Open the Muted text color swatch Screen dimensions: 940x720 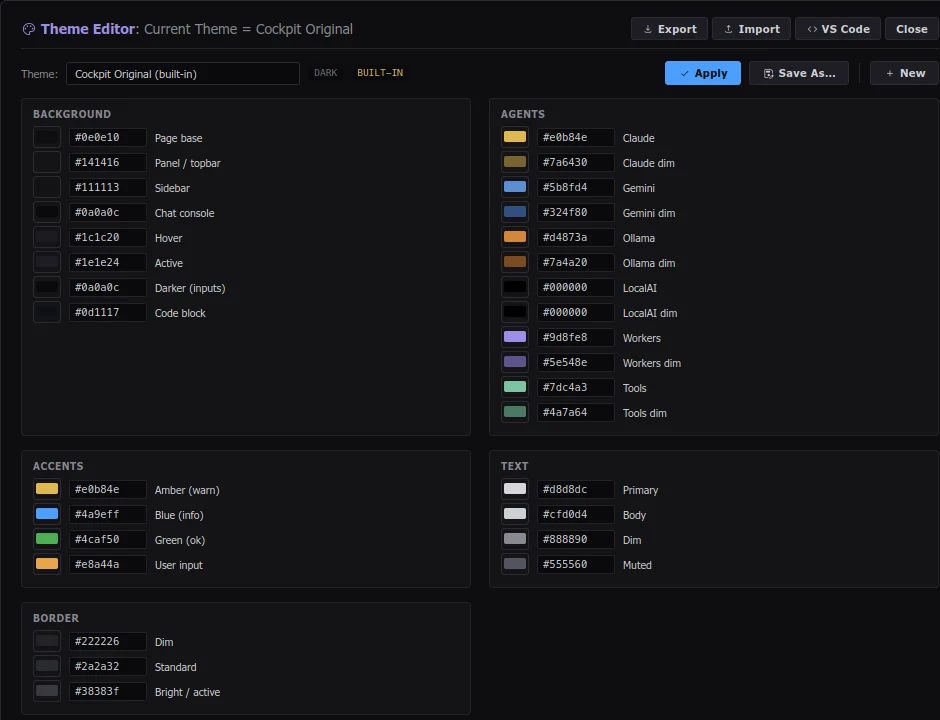515,564
